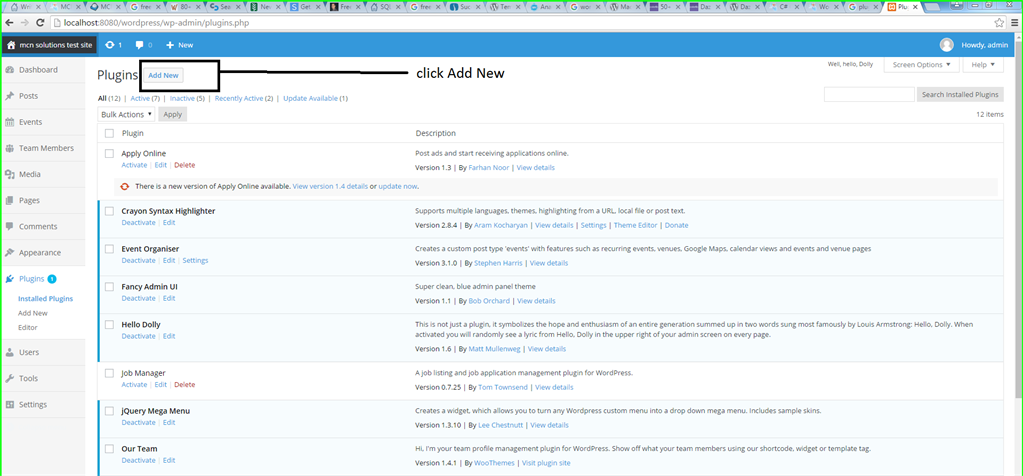Deactivate the Hello Dolly plugin
Image resolution: width=1023 pixels, height=476 pixels.
click(138, 336)
